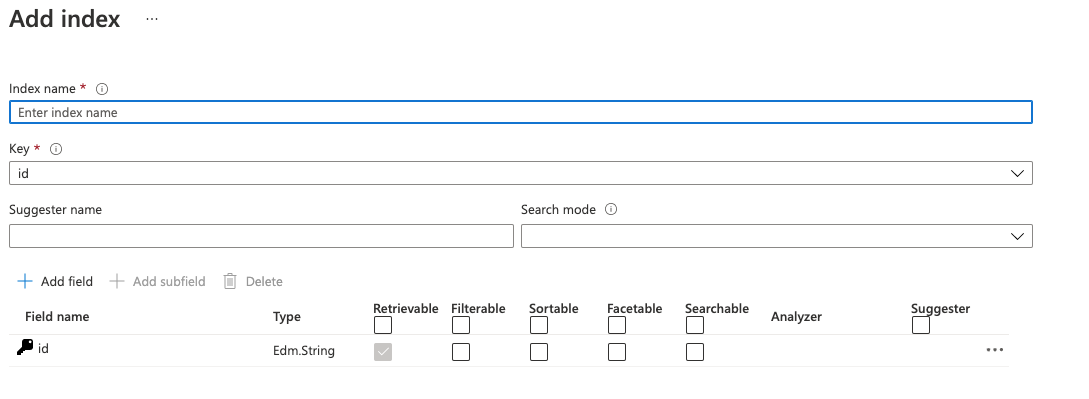Click the Search mode info icon

click(611, 210)
